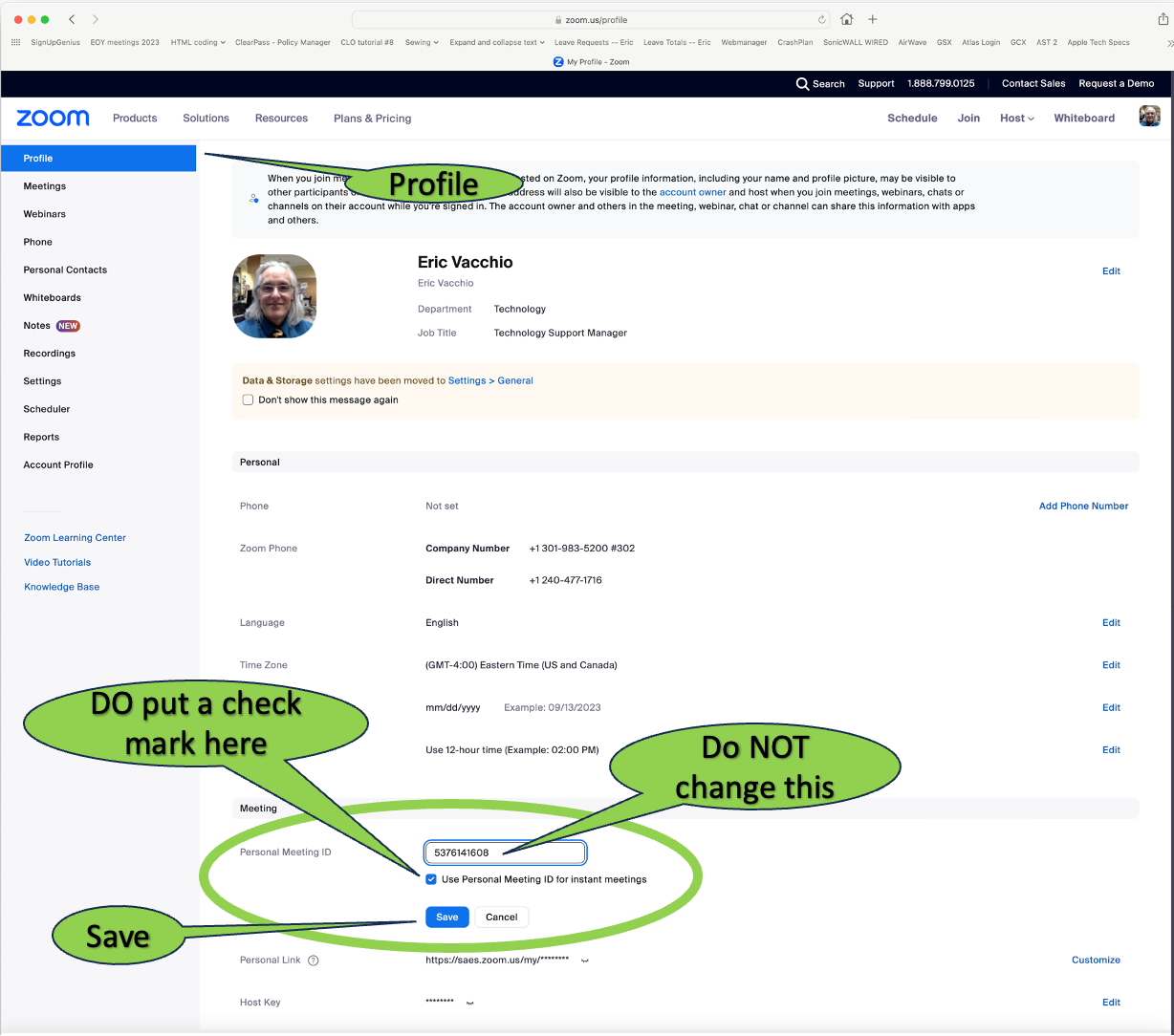1174x1036 pixels.
Task: Open the Sewing bookmarks folder
Action: (422, 42)
